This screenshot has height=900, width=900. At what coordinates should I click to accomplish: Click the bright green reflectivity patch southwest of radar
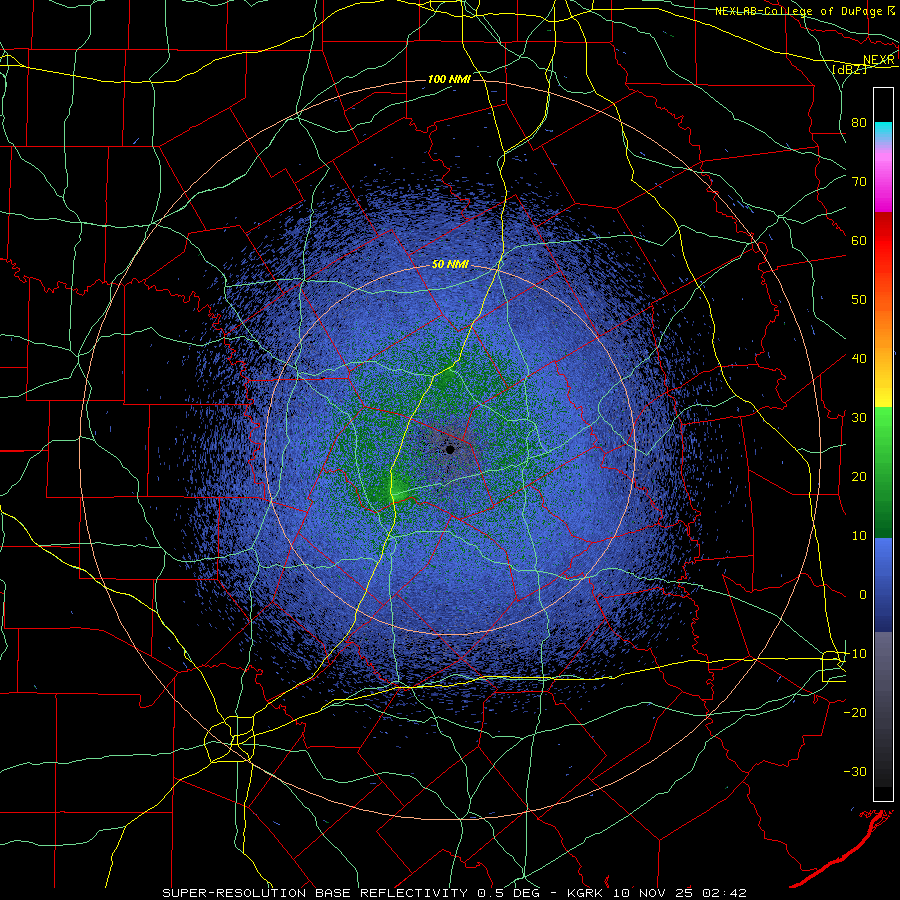click(x=396, y=490)
